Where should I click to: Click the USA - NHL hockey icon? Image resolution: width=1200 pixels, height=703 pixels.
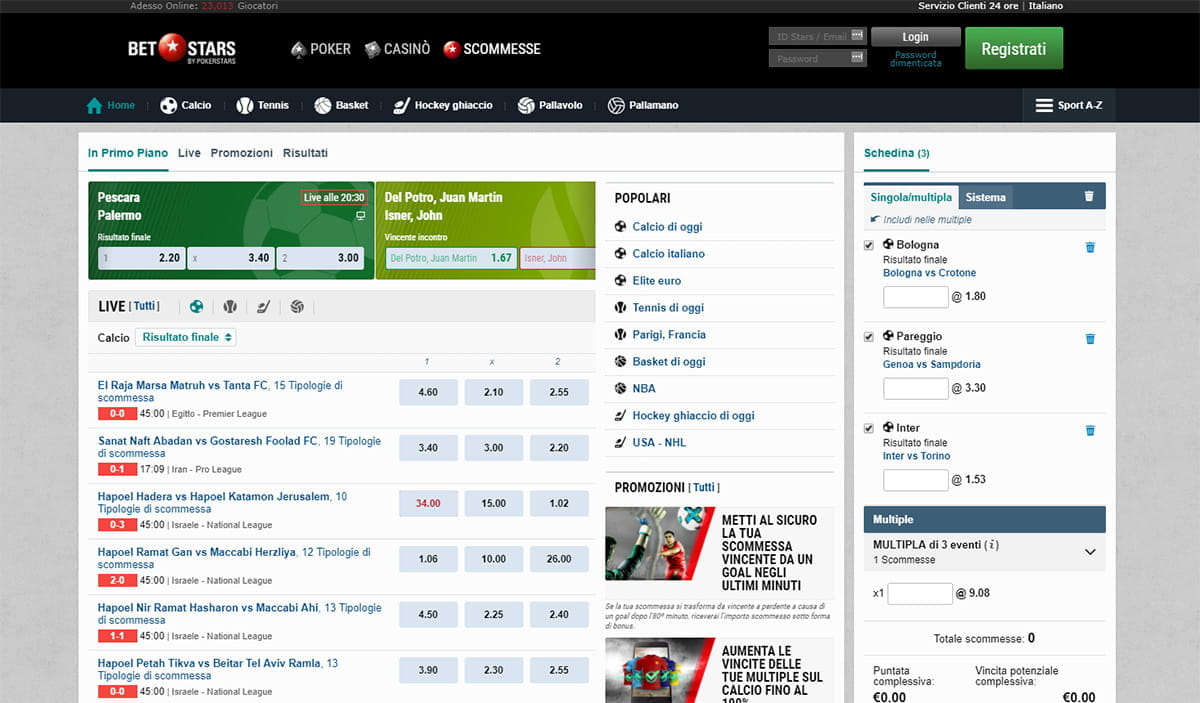click(620, 443)
